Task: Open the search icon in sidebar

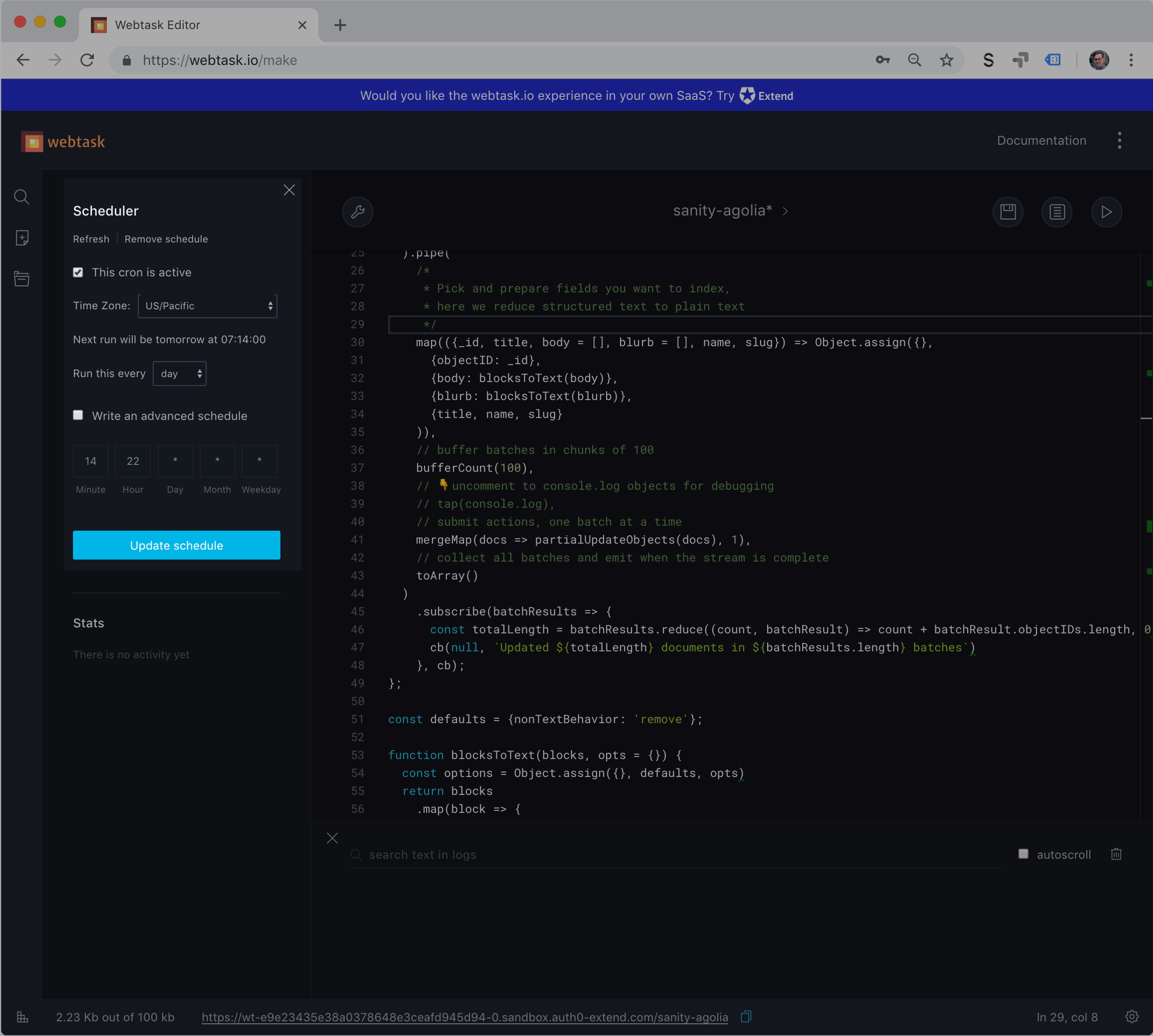Action: pyautogui.click(x=22, y=197)
